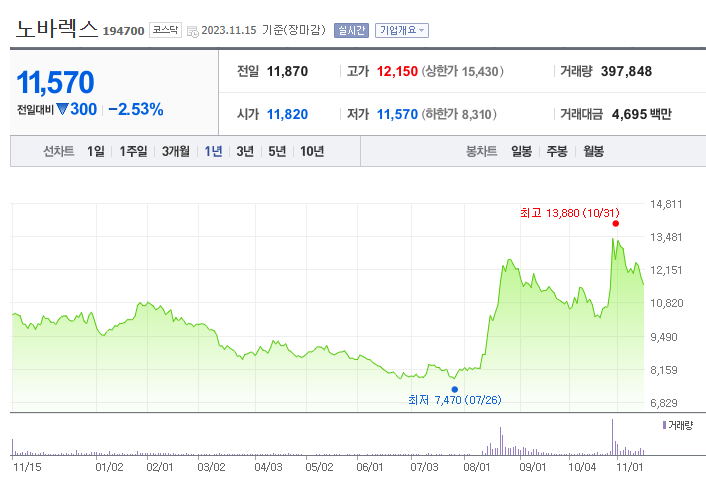Screen dimensions: 706x496
Task: Select the 1일 line chart tab
Action: click(x=95, y=151)
